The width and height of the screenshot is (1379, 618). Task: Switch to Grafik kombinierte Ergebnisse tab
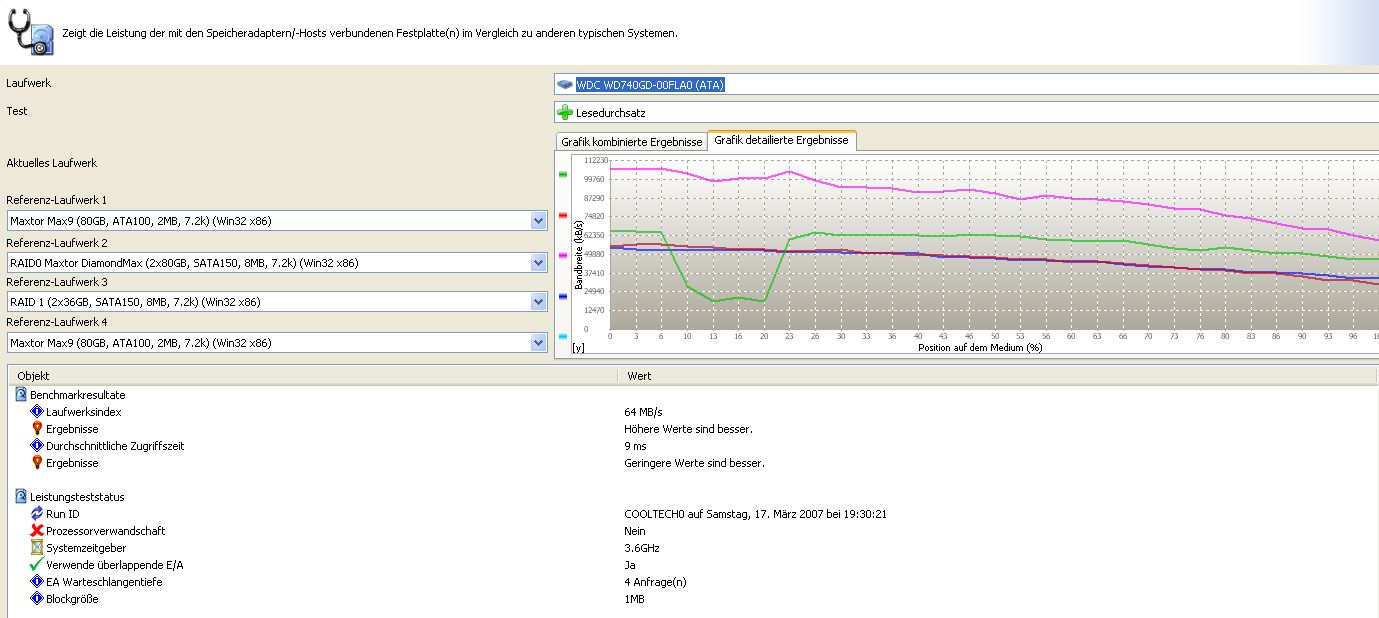click(x=631, y=142)
